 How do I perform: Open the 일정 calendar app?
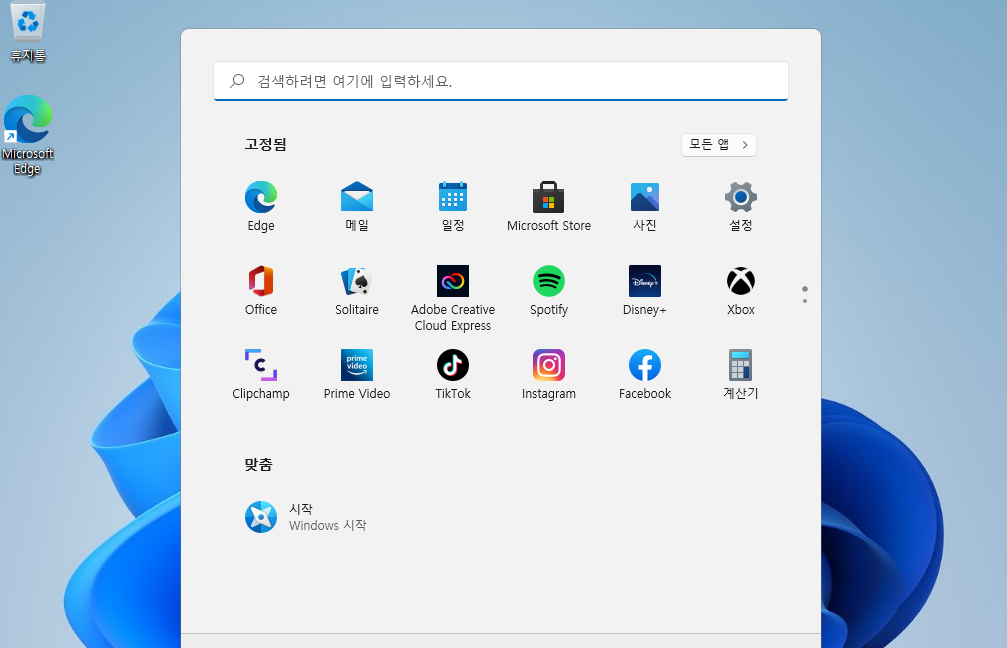pos(453,206)
